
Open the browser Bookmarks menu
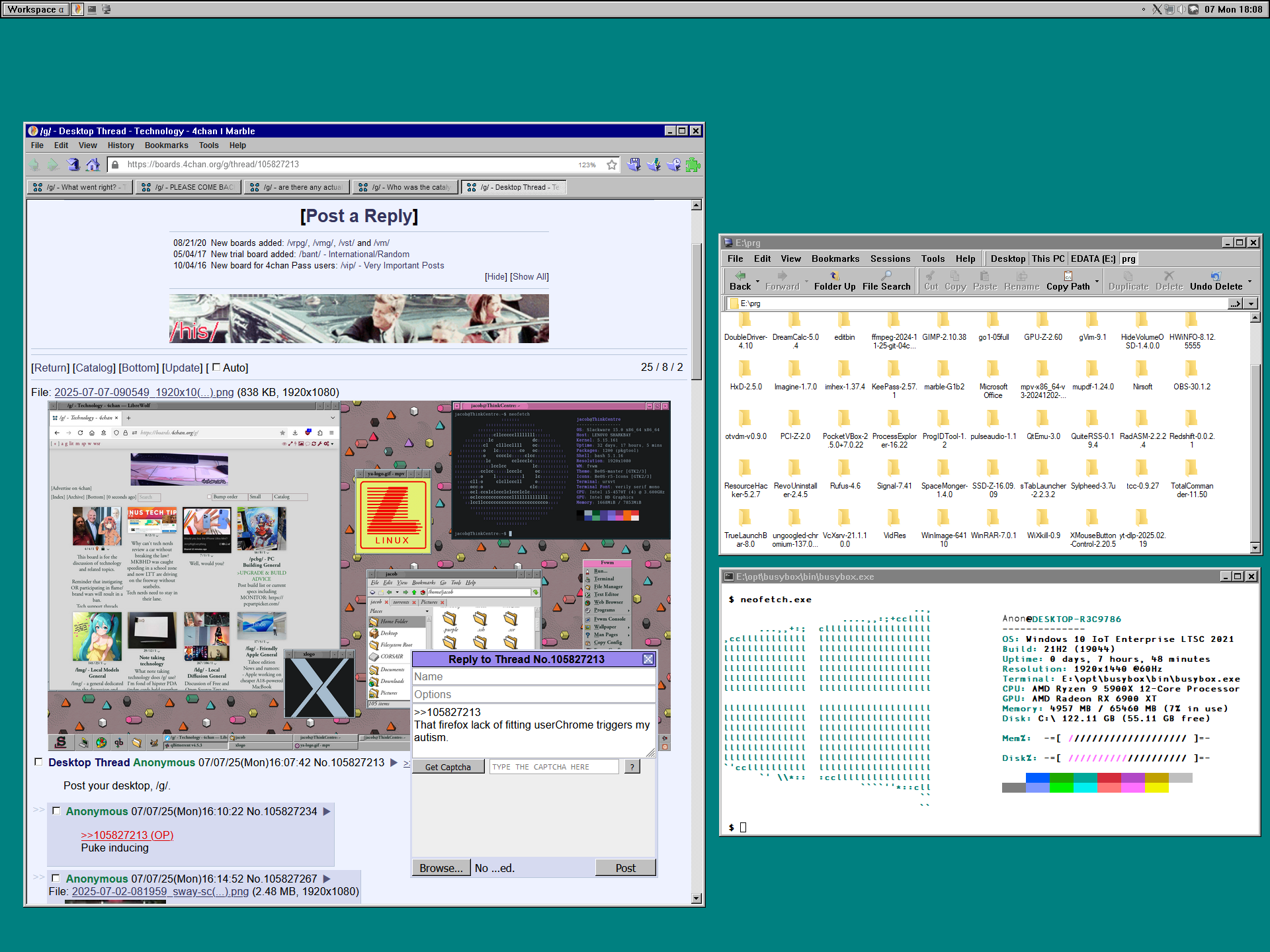tap(166, 145)
